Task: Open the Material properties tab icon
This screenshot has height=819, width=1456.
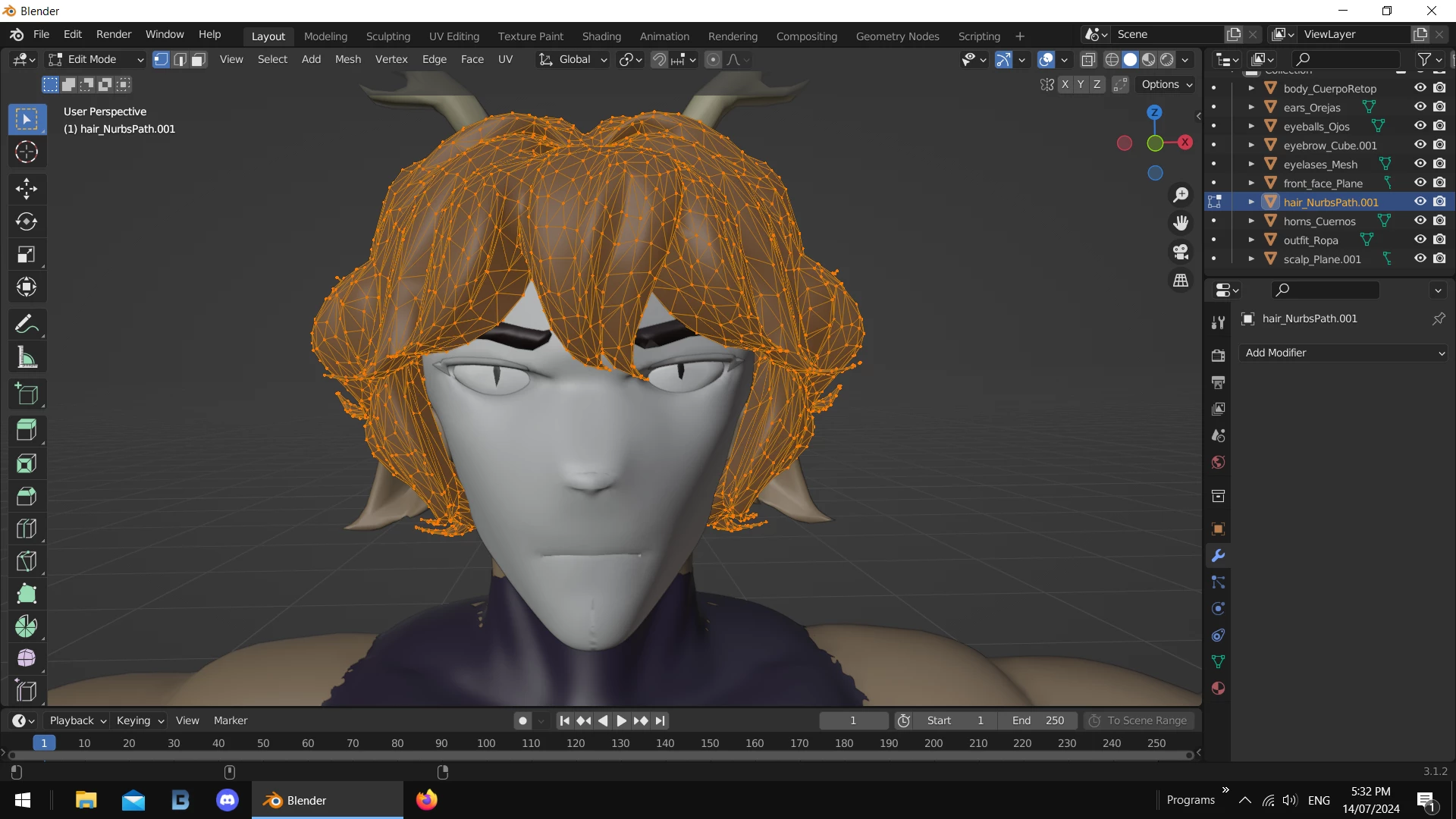Action: (1219, 689)
